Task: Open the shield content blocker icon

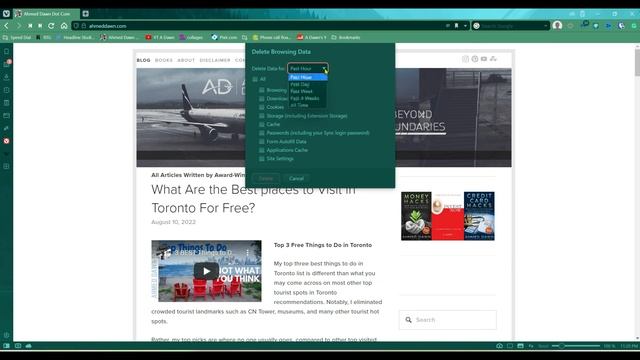Action: coord(76,26)
